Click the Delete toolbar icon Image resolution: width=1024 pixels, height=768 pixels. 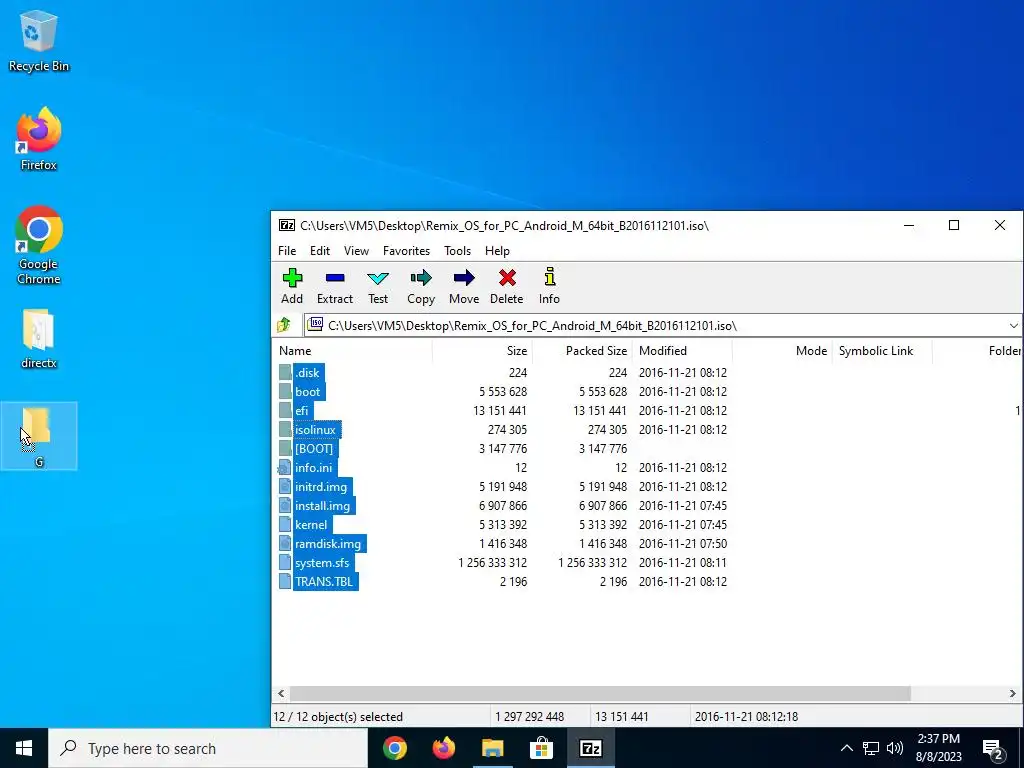(x=507, y=286)
